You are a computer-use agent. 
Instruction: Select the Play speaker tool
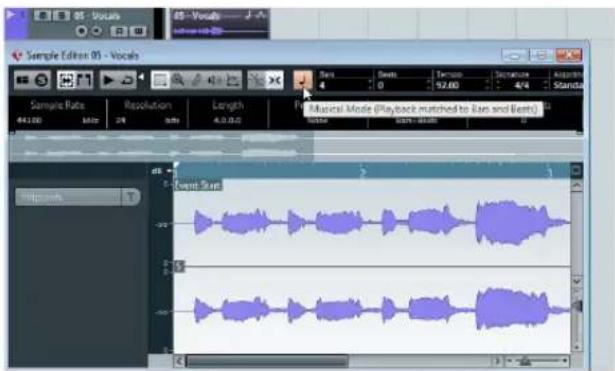tap(214, 80)
